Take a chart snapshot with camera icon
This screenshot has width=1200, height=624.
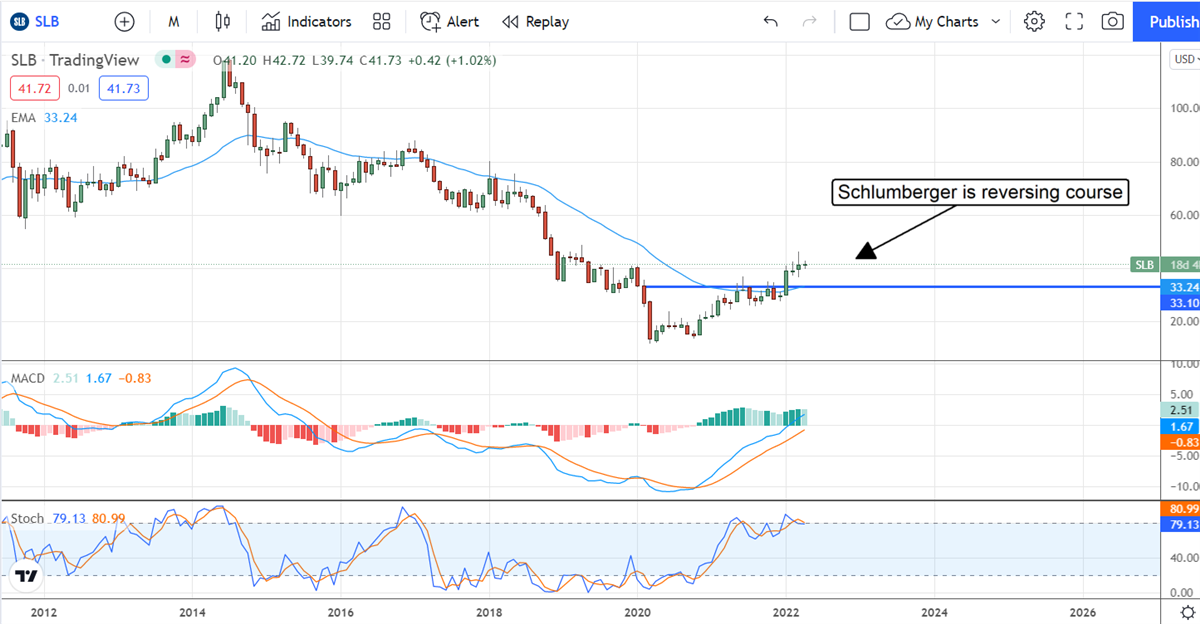tap(1111, 21)
